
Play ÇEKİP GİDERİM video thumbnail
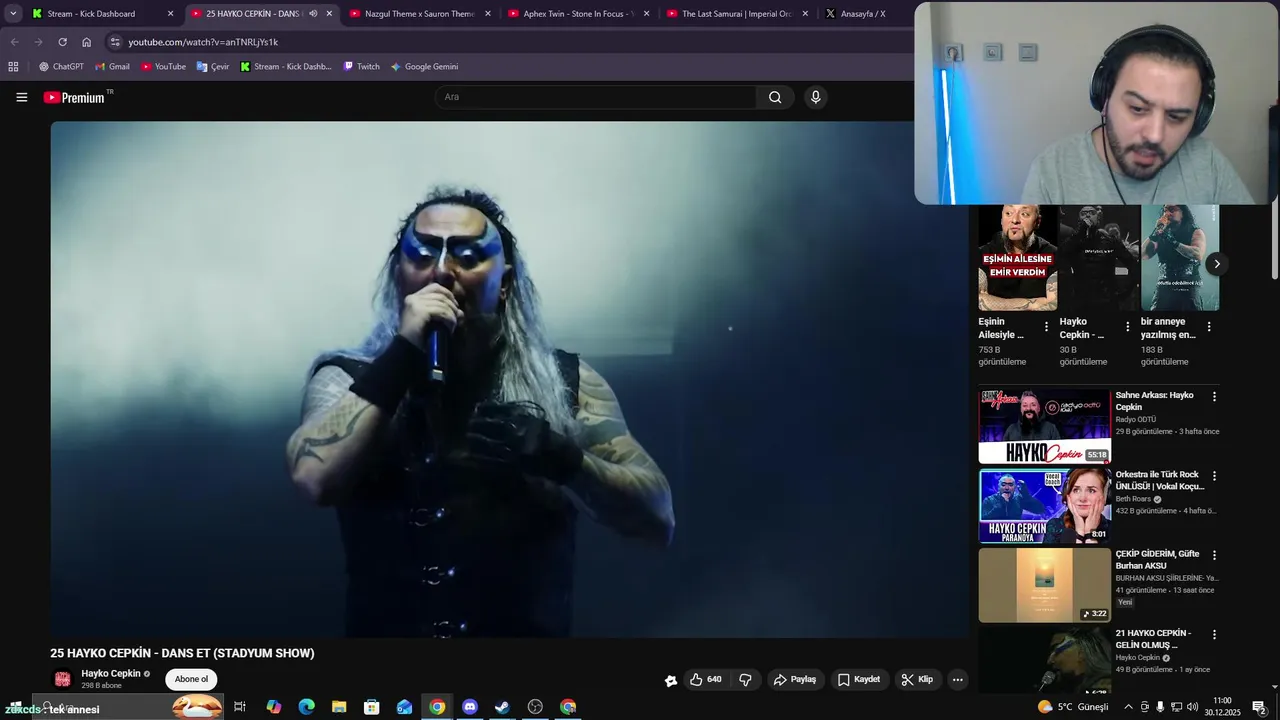click(x=1044, y=585)
